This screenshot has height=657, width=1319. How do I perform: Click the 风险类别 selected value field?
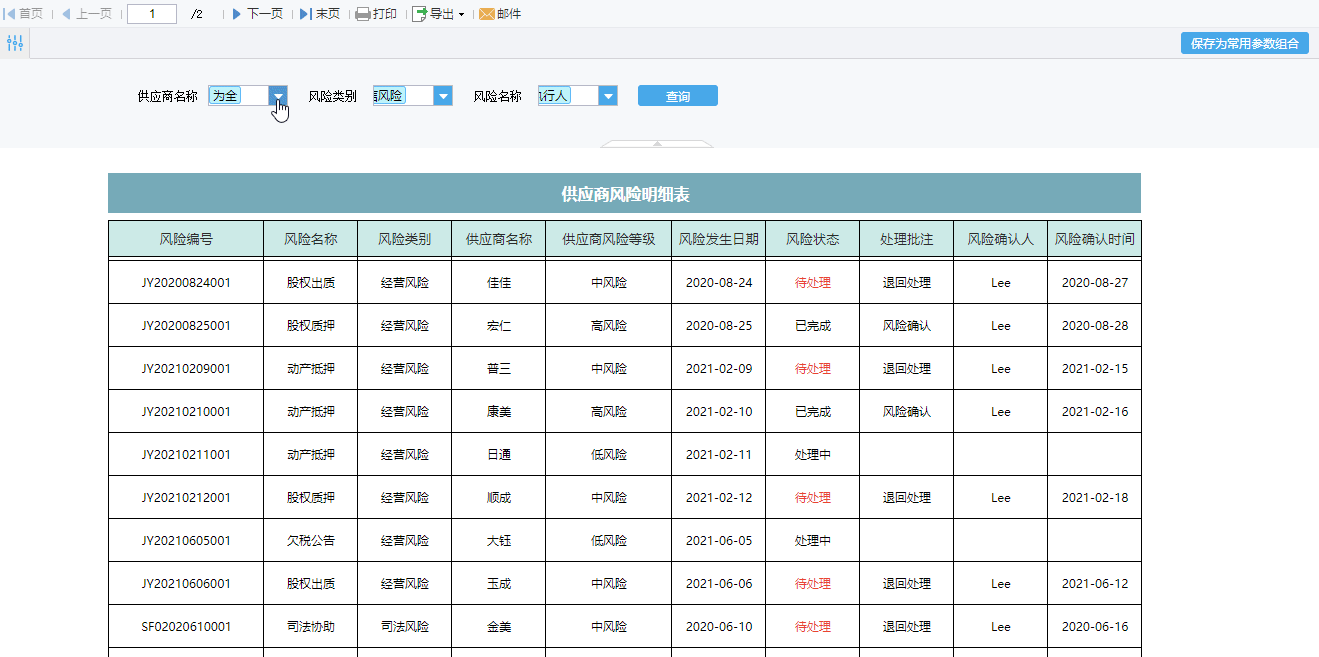click(x=402, y=96)
